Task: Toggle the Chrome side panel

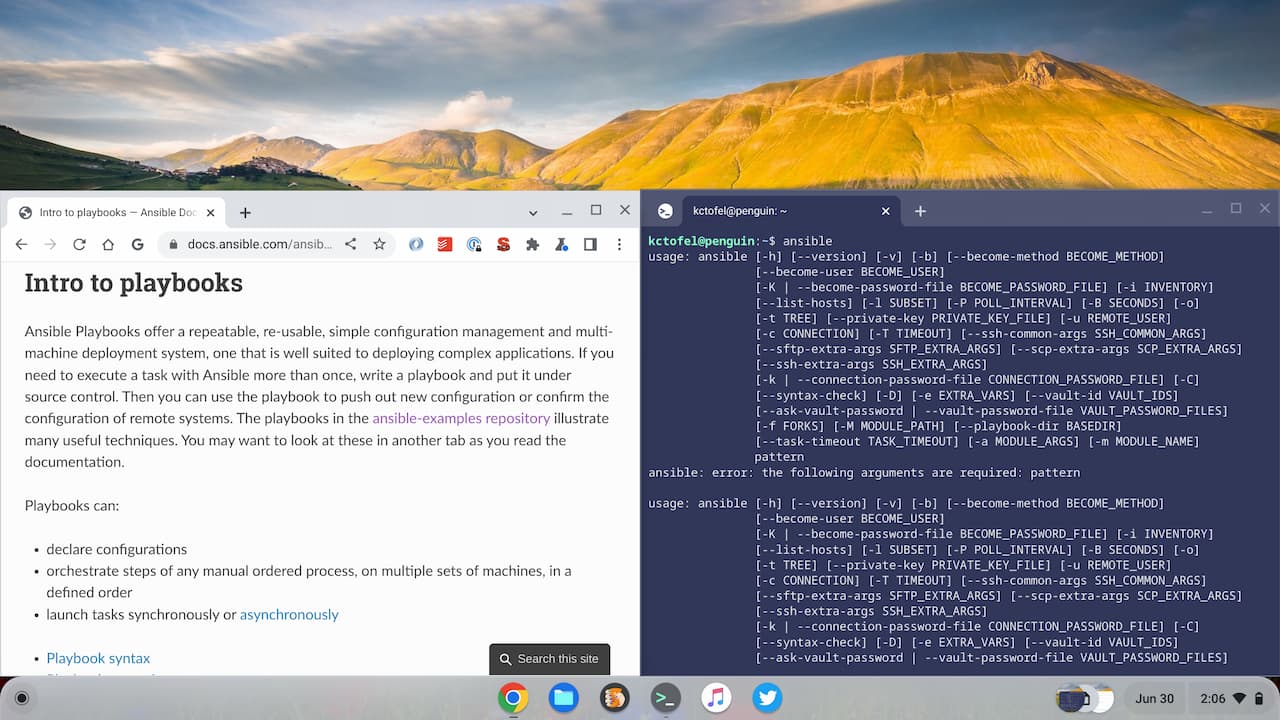Action: pos(590,244)
